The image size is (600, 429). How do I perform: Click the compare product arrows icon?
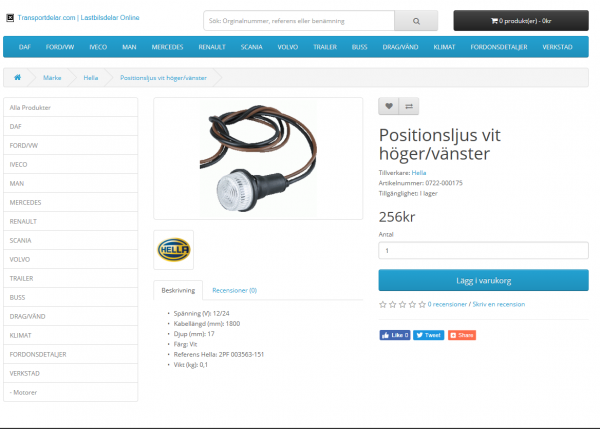coord(409,106)
